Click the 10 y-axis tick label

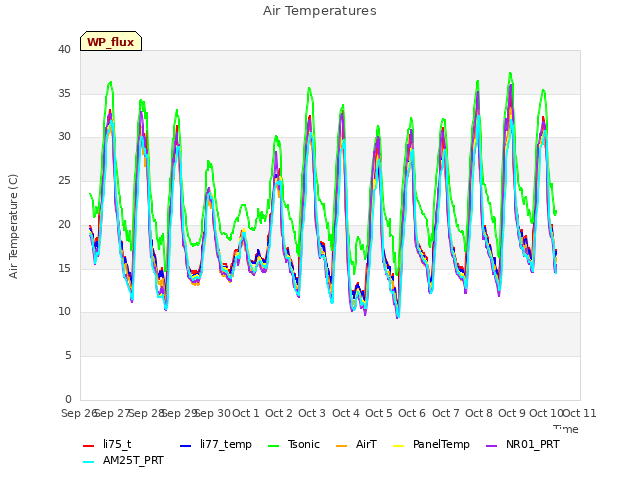pos(64,311)
